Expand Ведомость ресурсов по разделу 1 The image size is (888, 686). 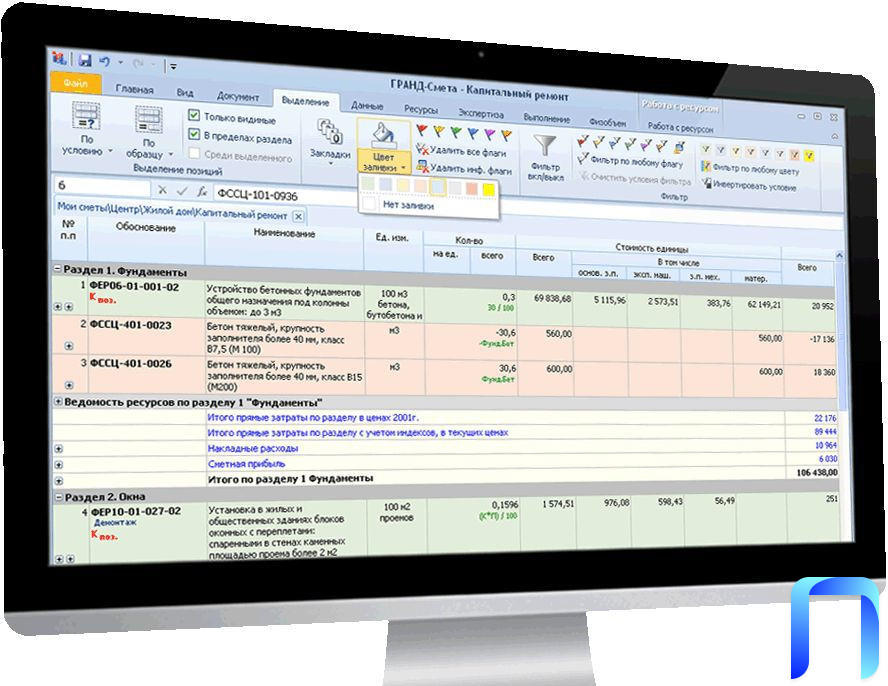[58, 402]
